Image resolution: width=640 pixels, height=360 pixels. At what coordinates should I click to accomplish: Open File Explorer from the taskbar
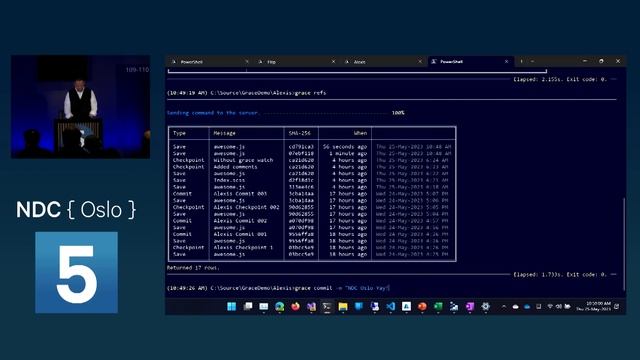coord(343,307)
